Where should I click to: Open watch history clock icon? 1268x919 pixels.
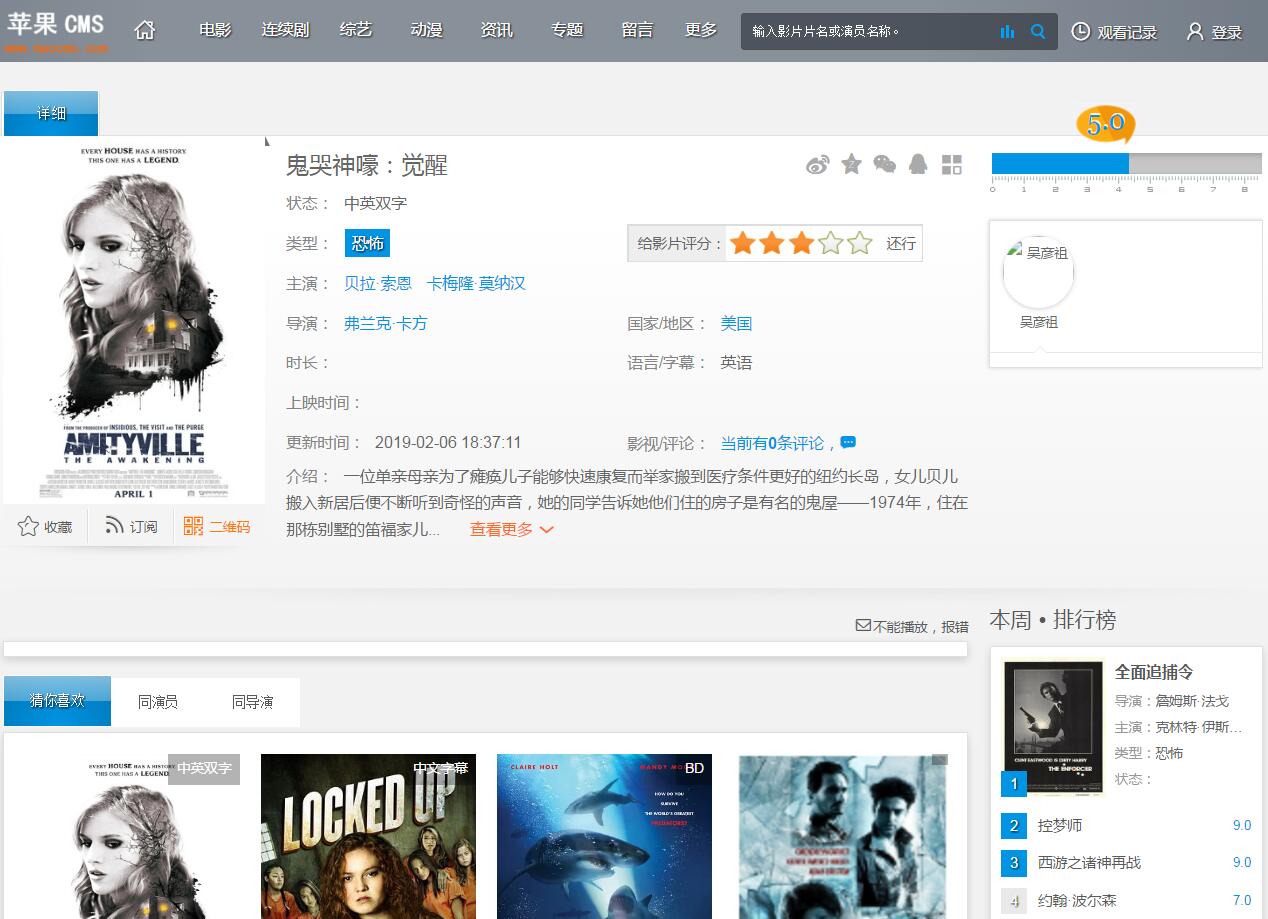pos(1081,32)
